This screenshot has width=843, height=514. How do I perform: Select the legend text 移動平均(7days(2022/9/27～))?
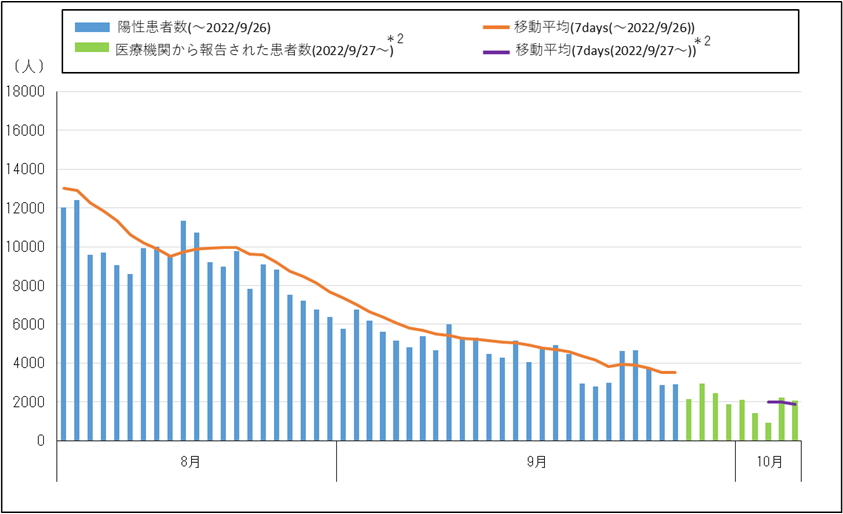[604, 48]
